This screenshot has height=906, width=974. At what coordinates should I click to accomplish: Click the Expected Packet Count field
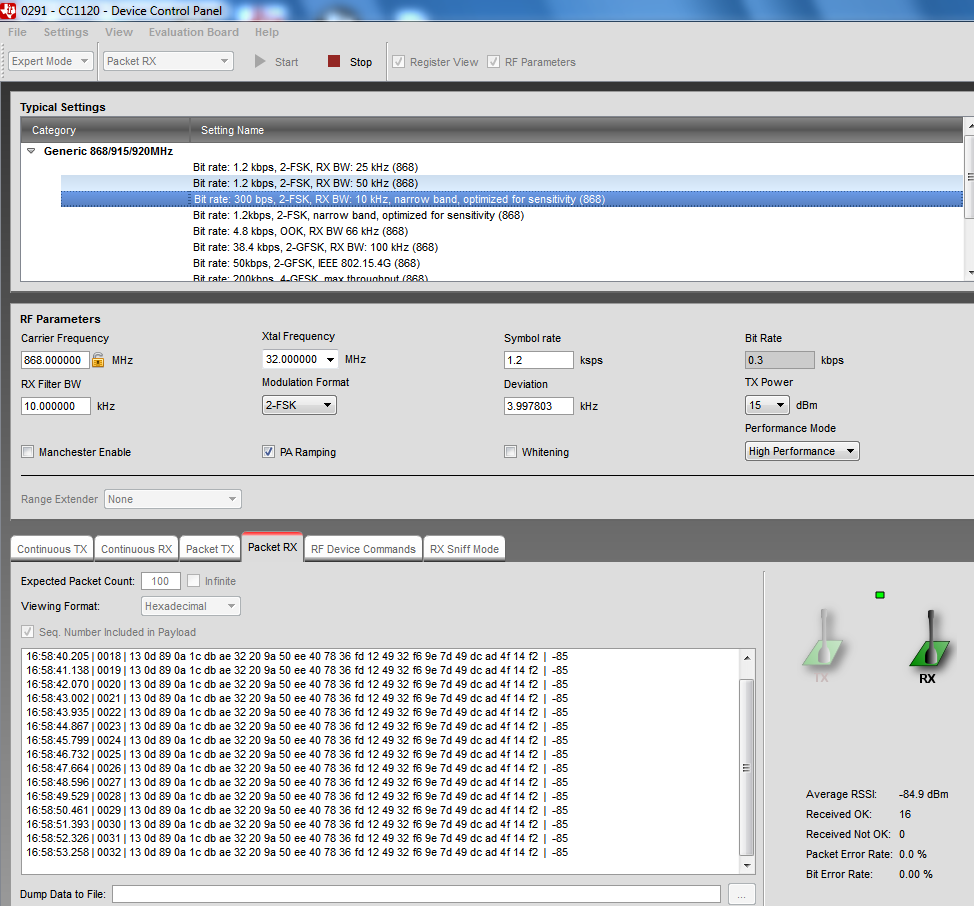pyautogui.click(x=161, y=581)
